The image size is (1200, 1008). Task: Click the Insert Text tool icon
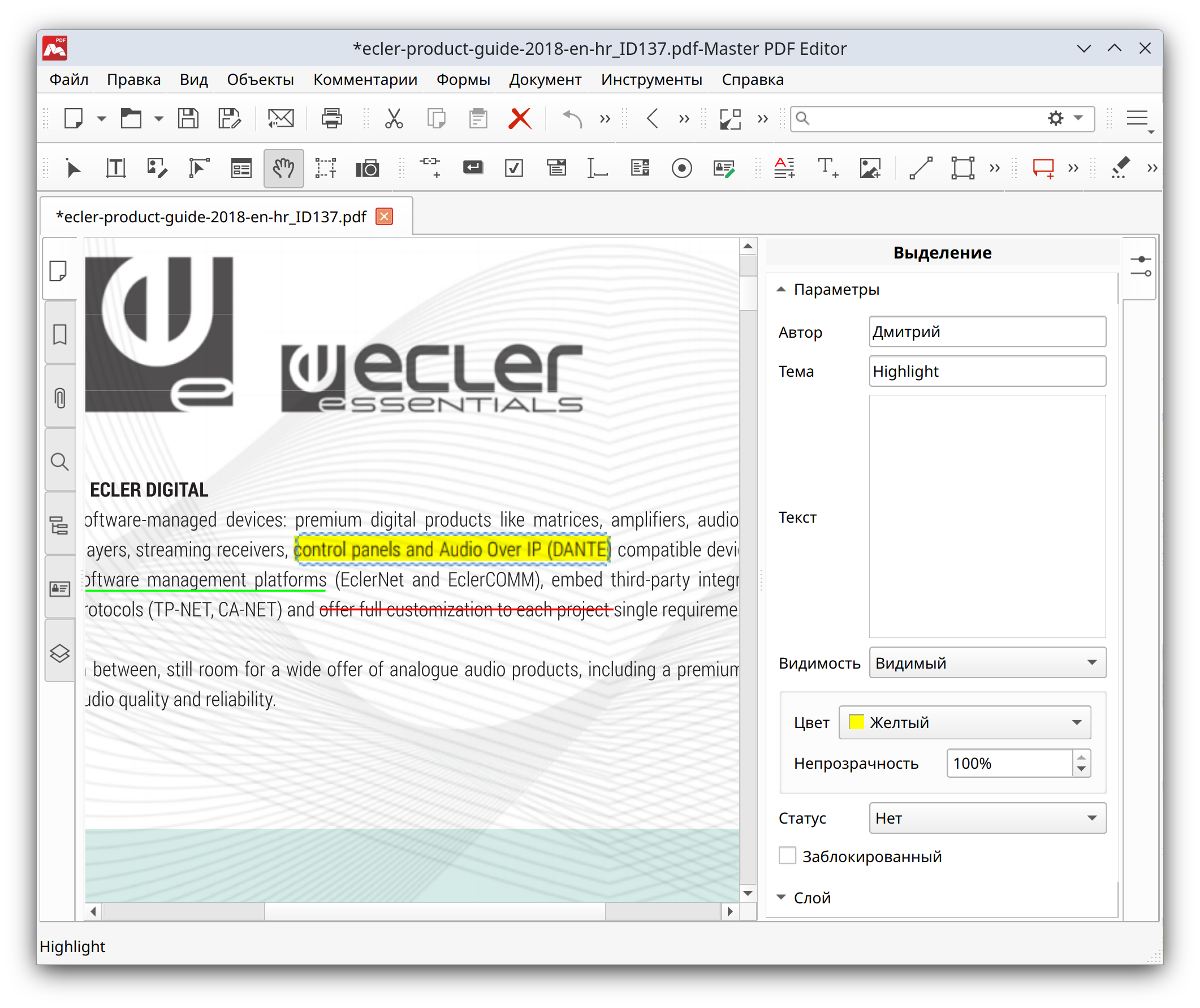pyautogui.click(x=828, y=168)
